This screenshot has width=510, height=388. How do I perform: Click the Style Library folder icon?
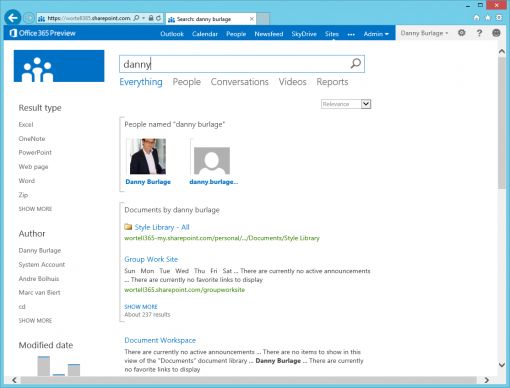coord(128,227)
